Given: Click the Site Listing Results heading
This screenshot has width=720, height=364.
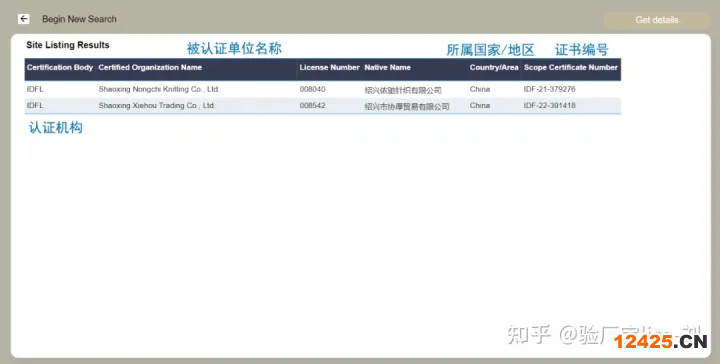Looking at the screenshot, I should 68,45.
